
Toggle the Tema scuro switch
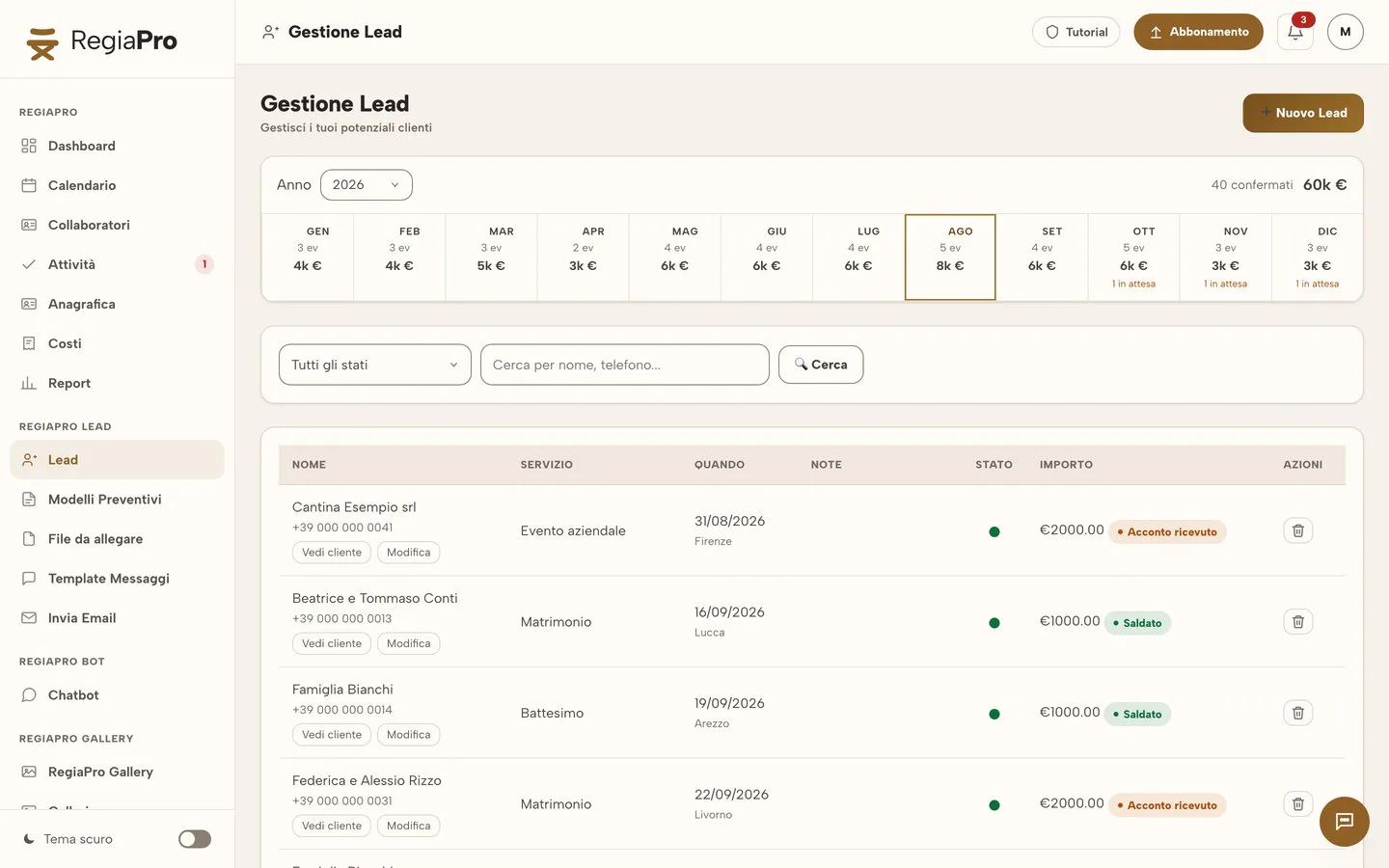click(x=195, y=839)
